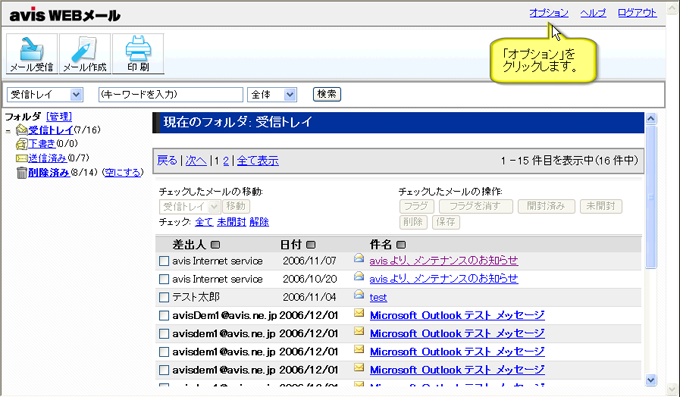This screenshot has width=680, height=397.
Task: Click sort icon next to 差出人 header
Action: [x=215, y=245]
